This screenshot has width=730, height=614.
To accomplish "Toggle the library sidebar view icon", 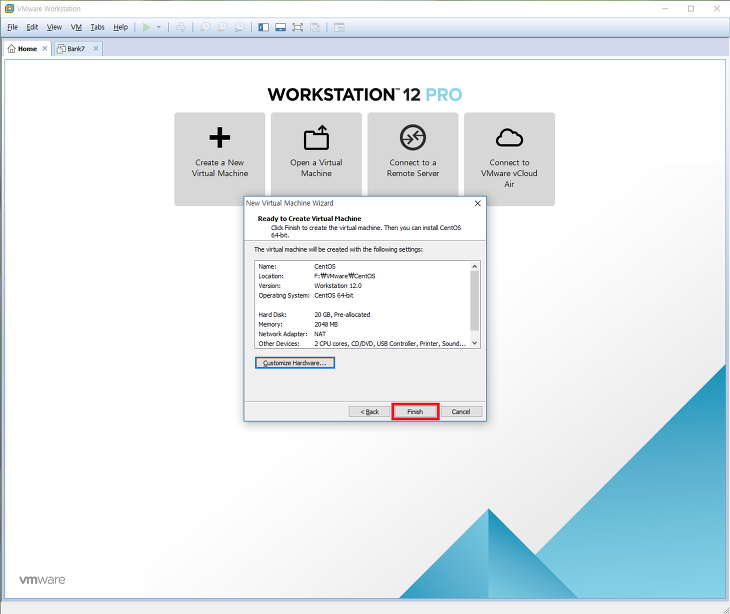I will pos(264,27).
